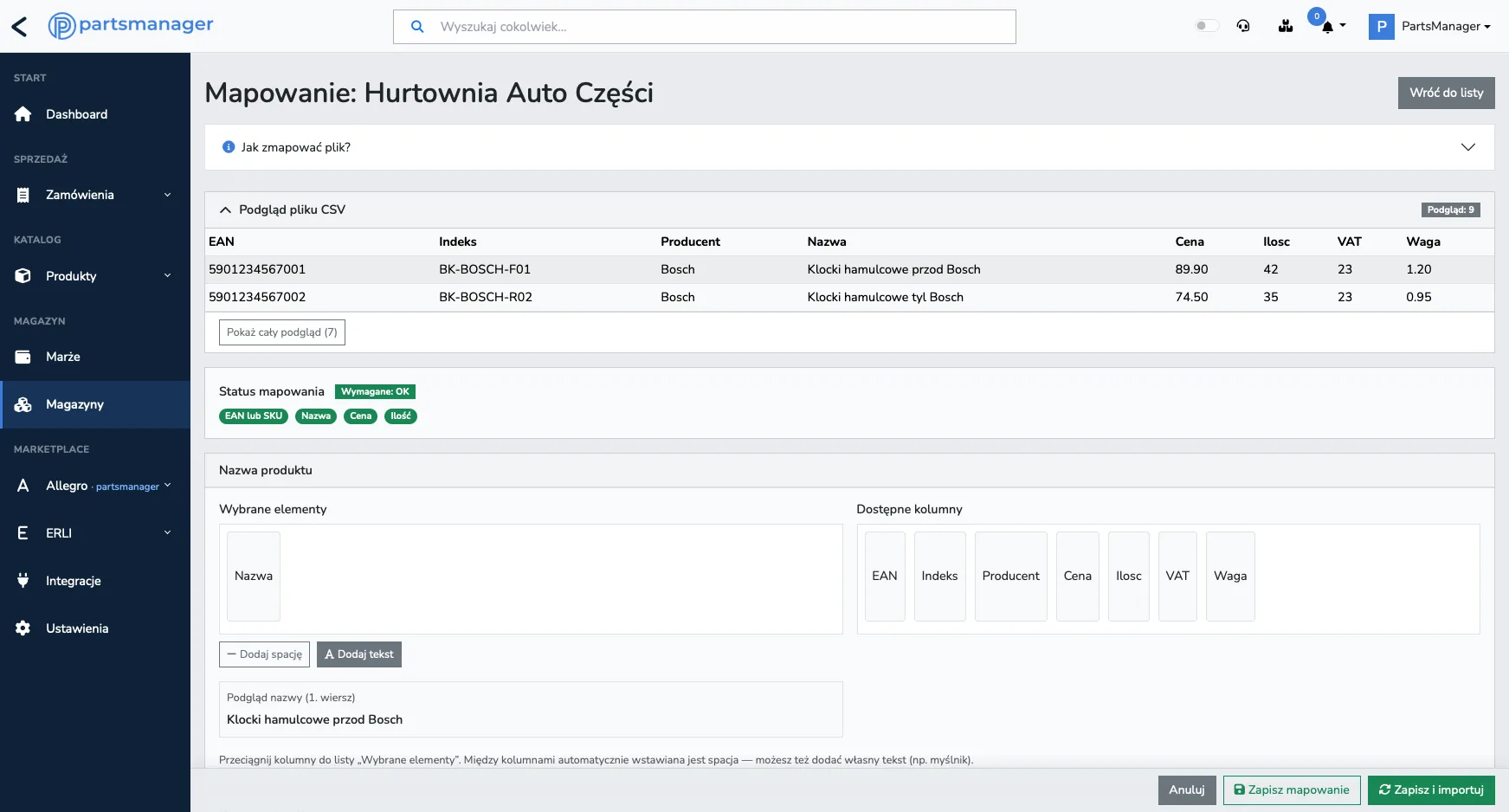Image resolution: width=1509 pixels, height=812 pixels.
Task: Select the Indeks available column chip
Action: (940, 577)
